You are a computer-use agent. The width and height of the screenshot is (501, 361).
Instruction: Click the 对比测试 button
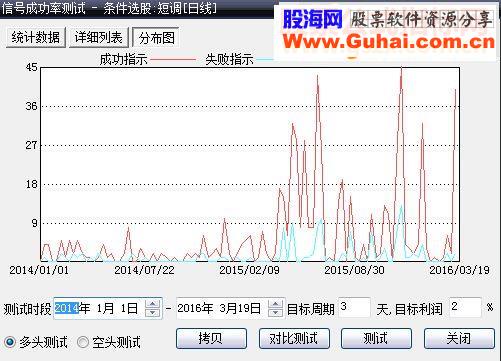294,338
